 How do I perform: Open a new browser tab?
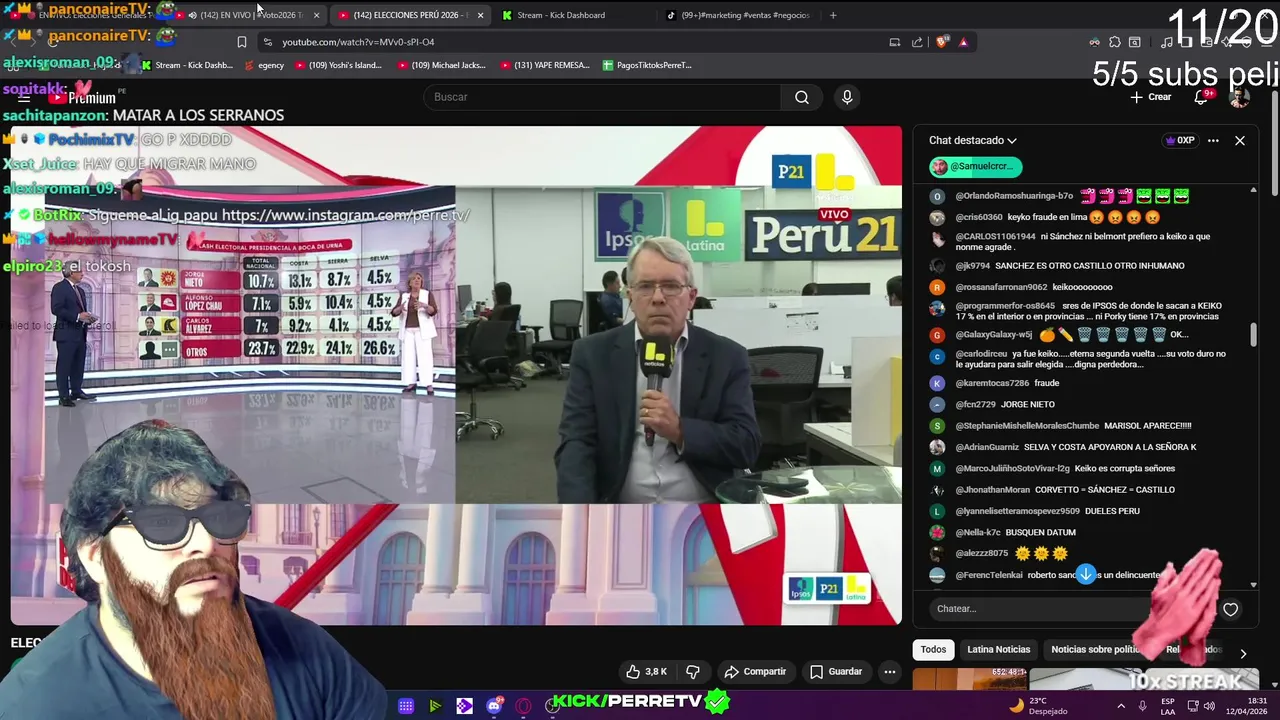[x=833, y=15]
